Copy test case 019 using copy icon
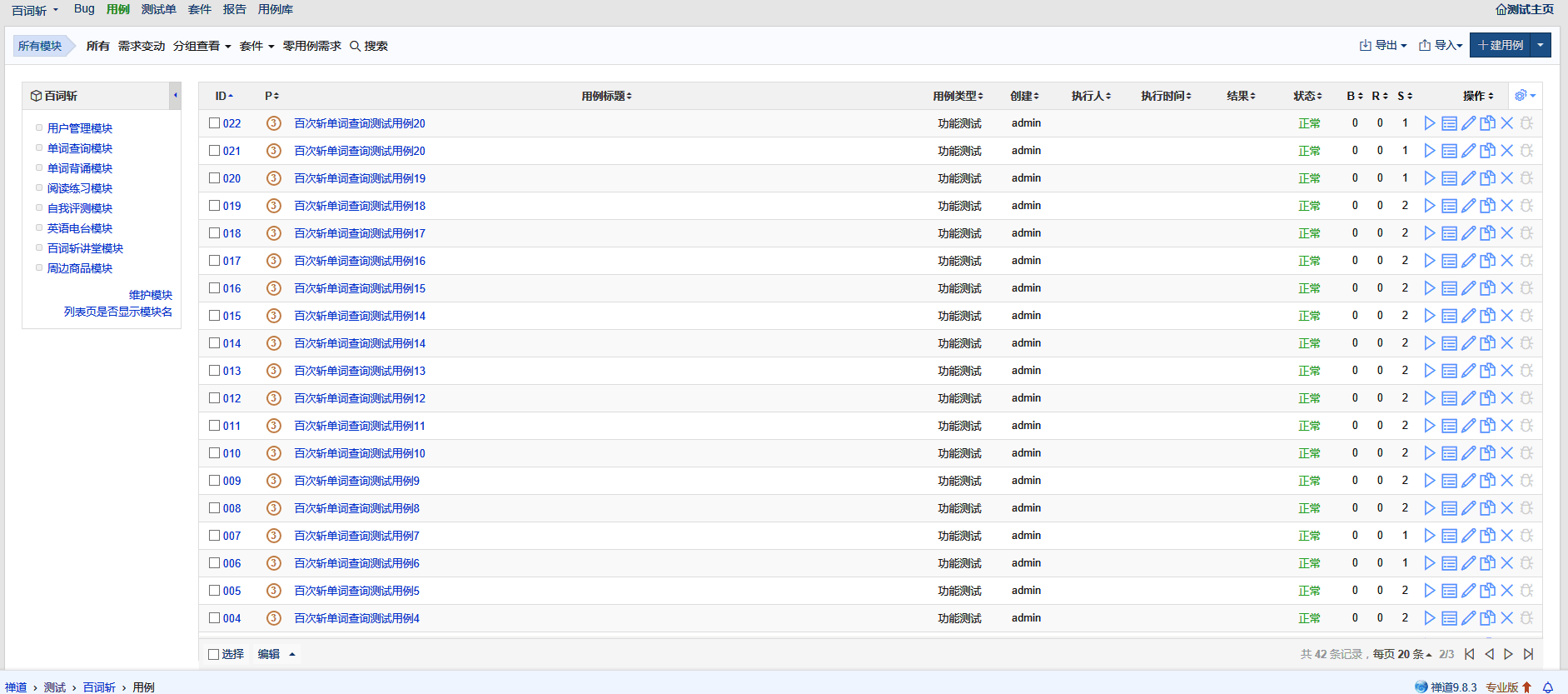This screenshot has width=1568, height=694. (1487, 206)
